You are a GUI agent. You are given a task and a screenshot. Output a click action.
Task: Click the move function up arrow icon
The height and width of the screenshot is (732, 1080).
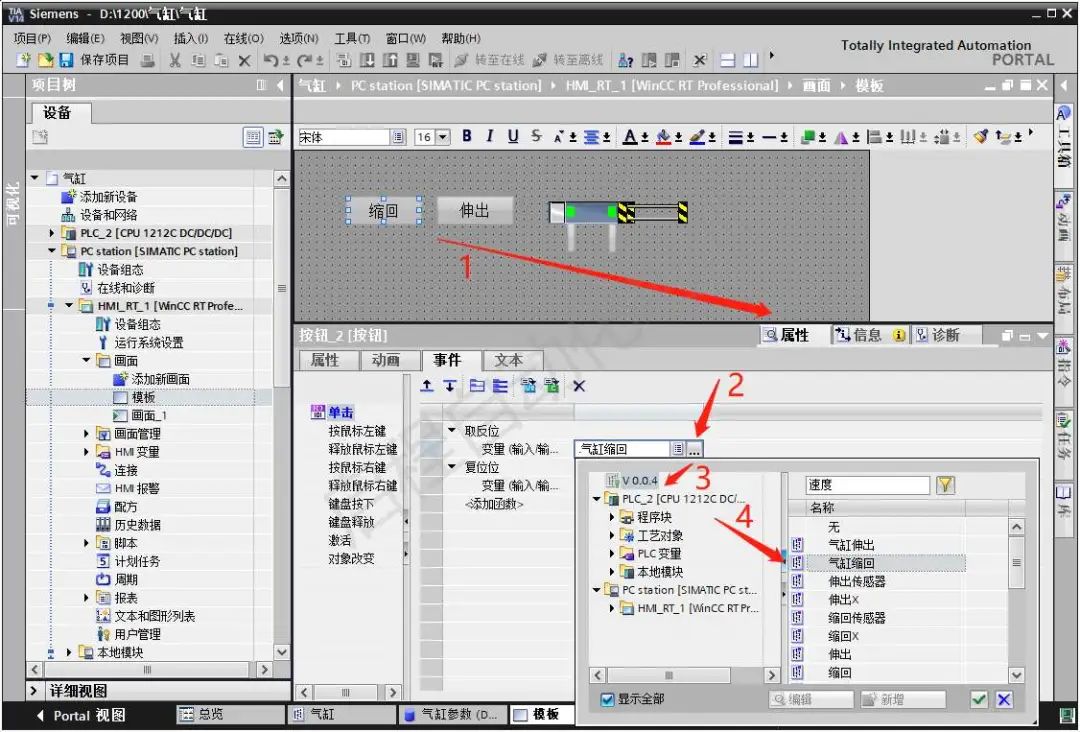(x=427, y=386)
